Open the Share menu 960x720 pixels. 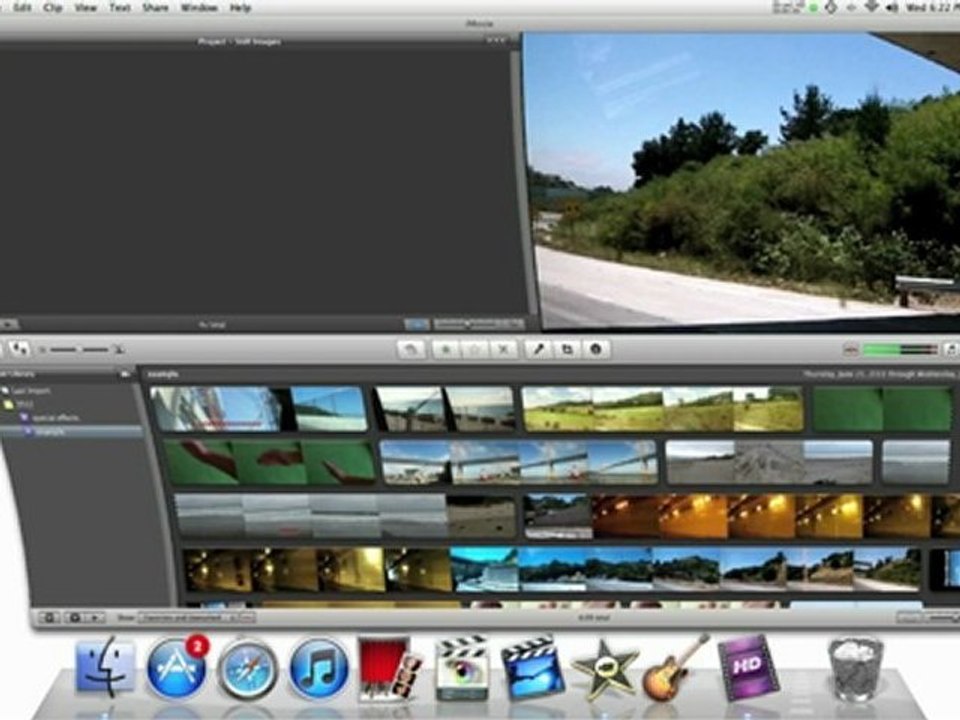point(155,8)
